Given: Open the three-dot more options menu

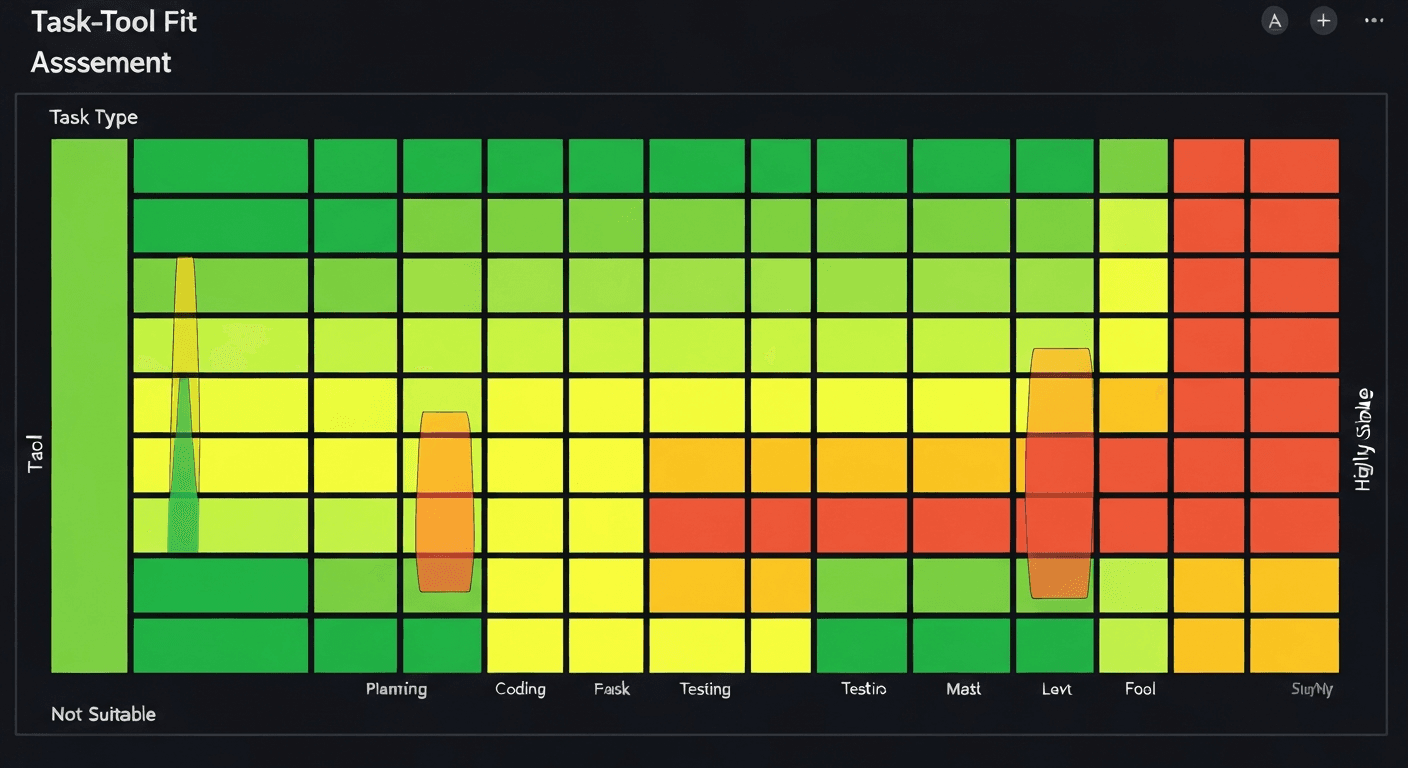Looking at the screenshot, I should pyautogui.click(x=1373, y=21).
